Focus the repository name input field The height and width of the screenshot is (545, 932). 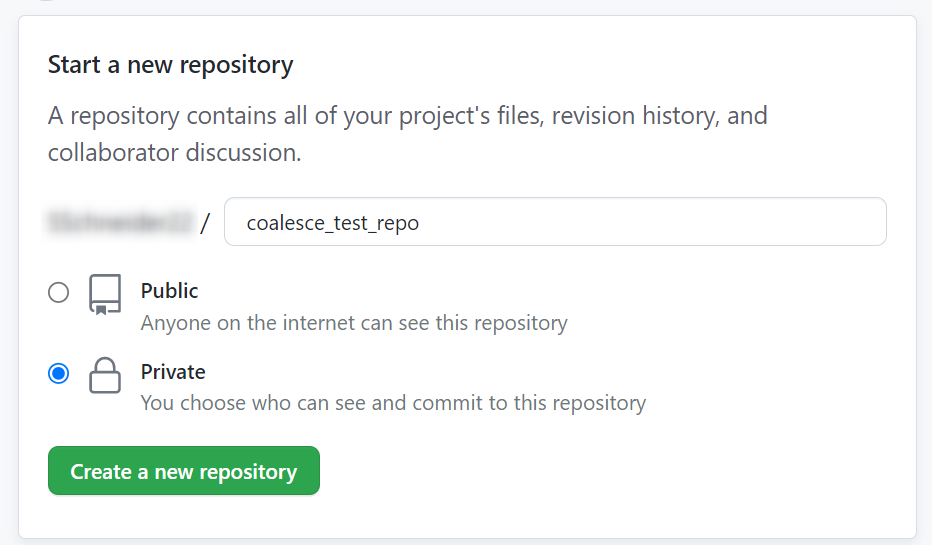[555, 222]
